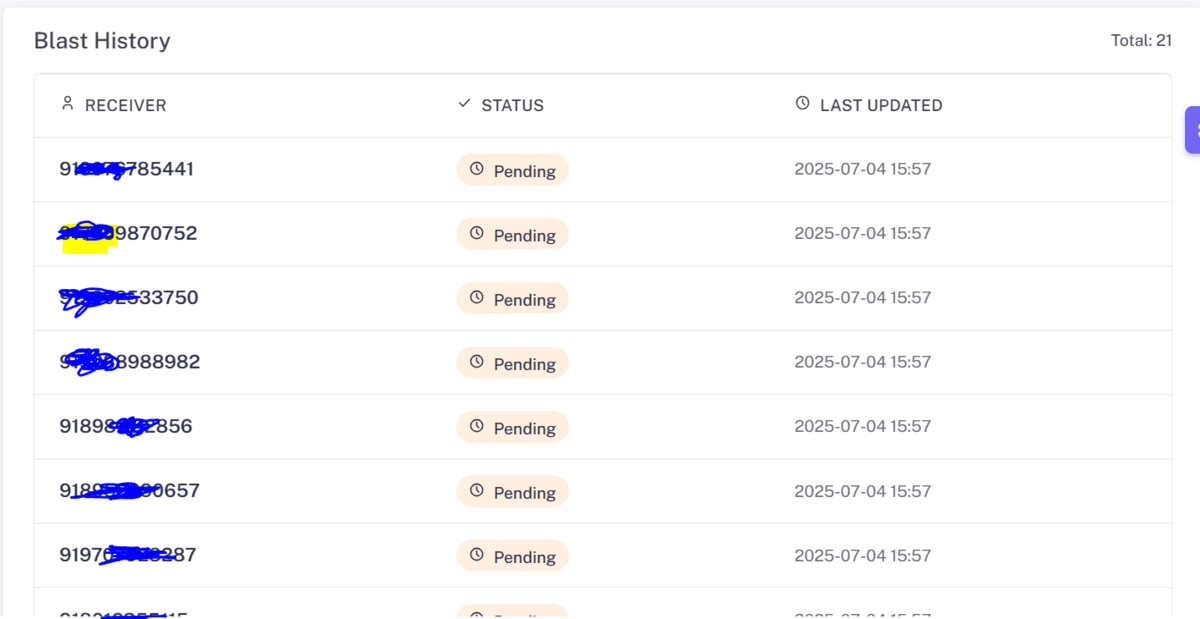1200x619 pixels.
Task: Click the Total: 21 count label
Action: [x=1141, y=41]
